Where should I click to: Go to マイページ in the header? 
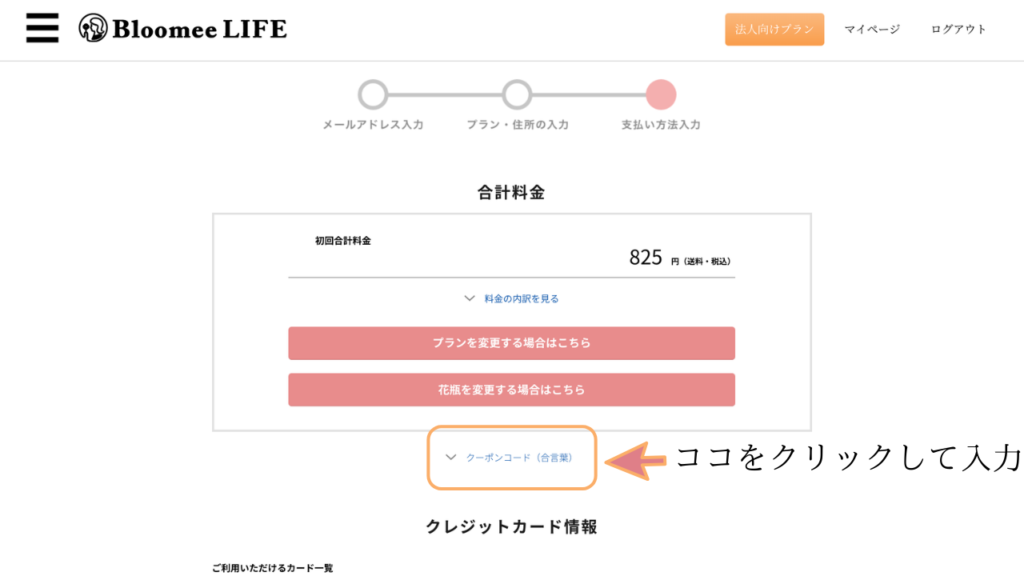(x=872, y=29)
